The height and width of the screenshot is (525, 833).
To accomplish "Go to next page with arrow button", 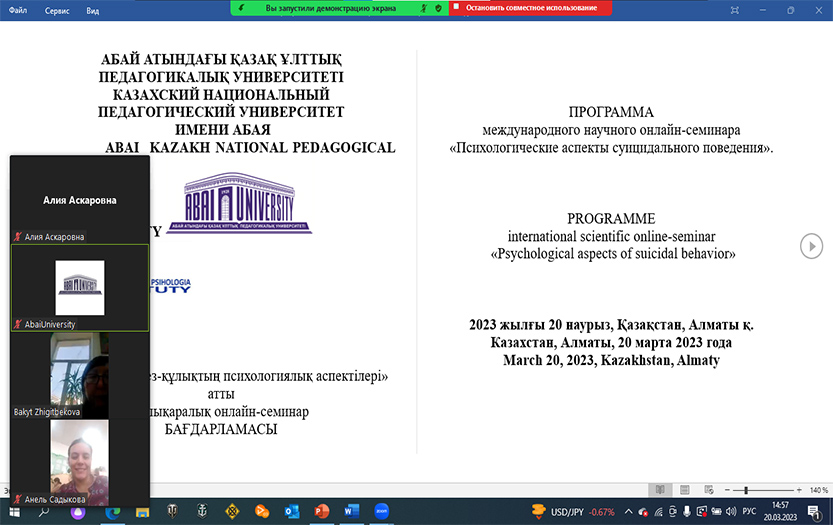I will coord(812,245).
